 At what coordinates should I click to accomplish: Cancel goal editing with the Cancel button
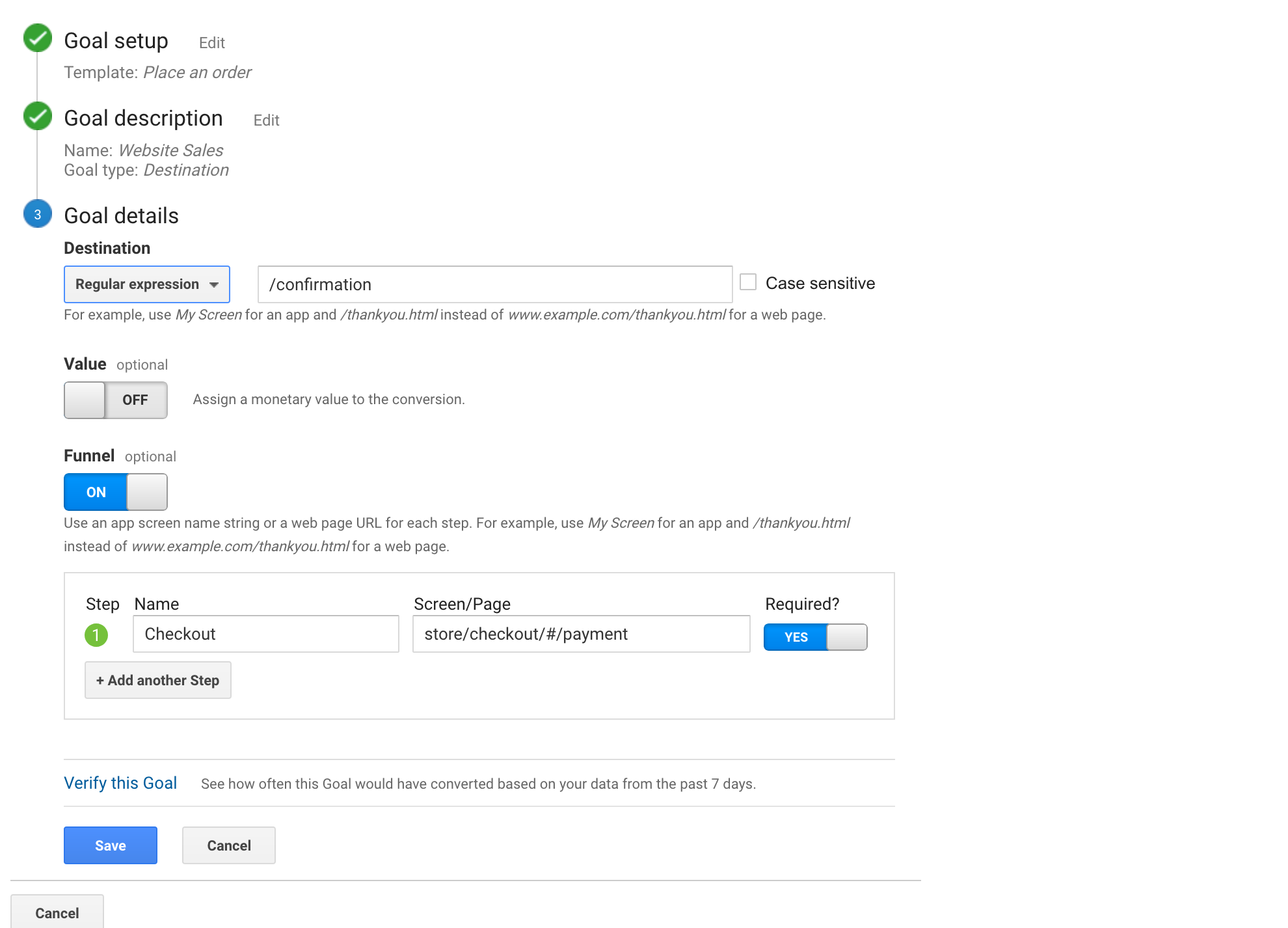tap(228, 845)
